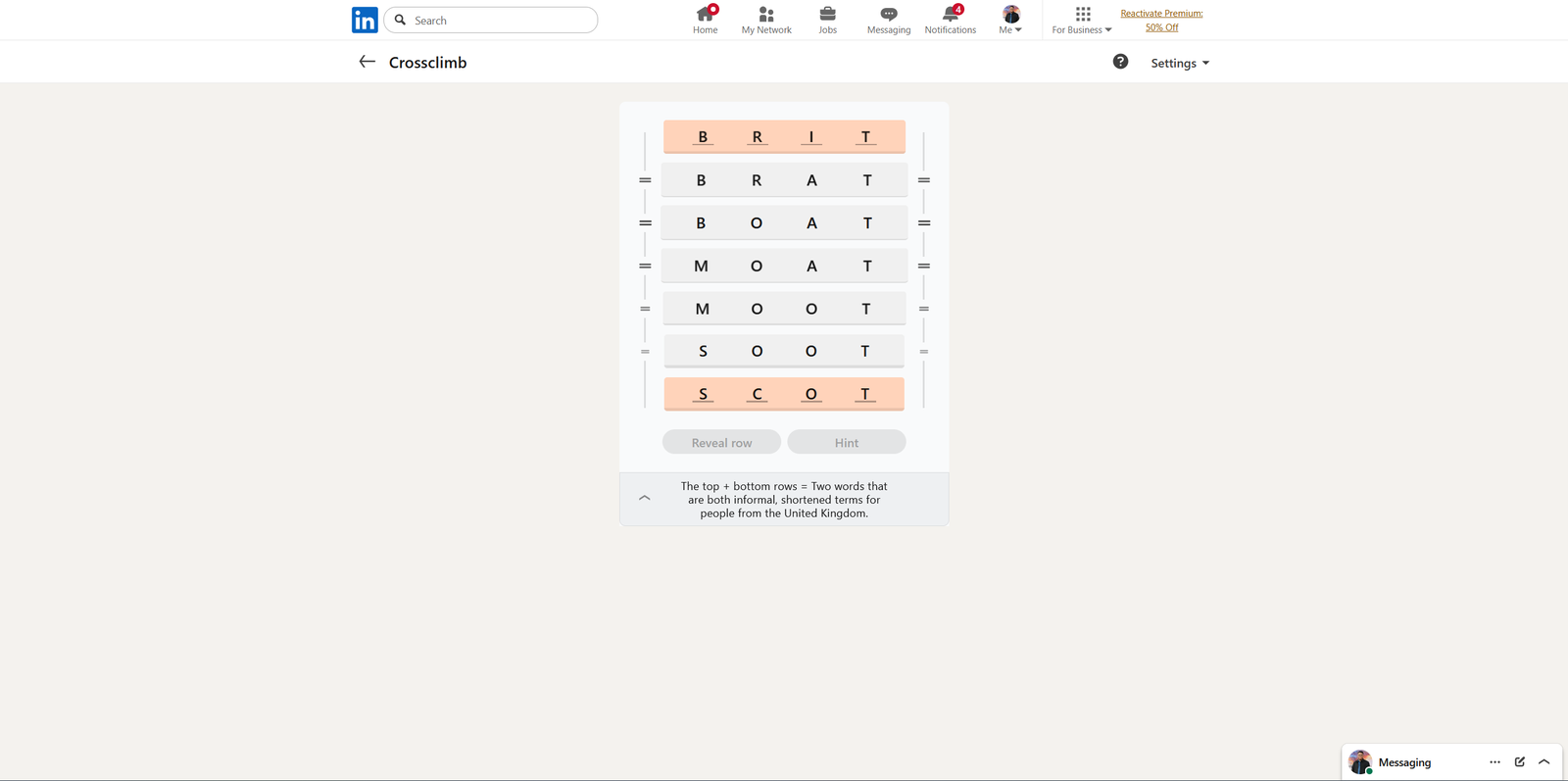This screenshot has height=781, width=1568.
Task: Open the Home feed icon
Action: pos(705,15)
